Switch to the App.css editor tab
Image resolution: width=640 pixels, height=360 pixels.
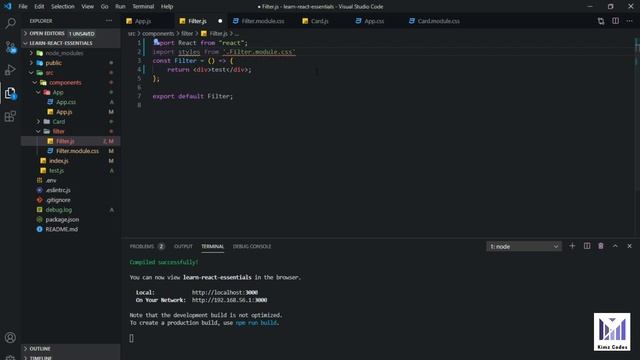pos(374,21)
